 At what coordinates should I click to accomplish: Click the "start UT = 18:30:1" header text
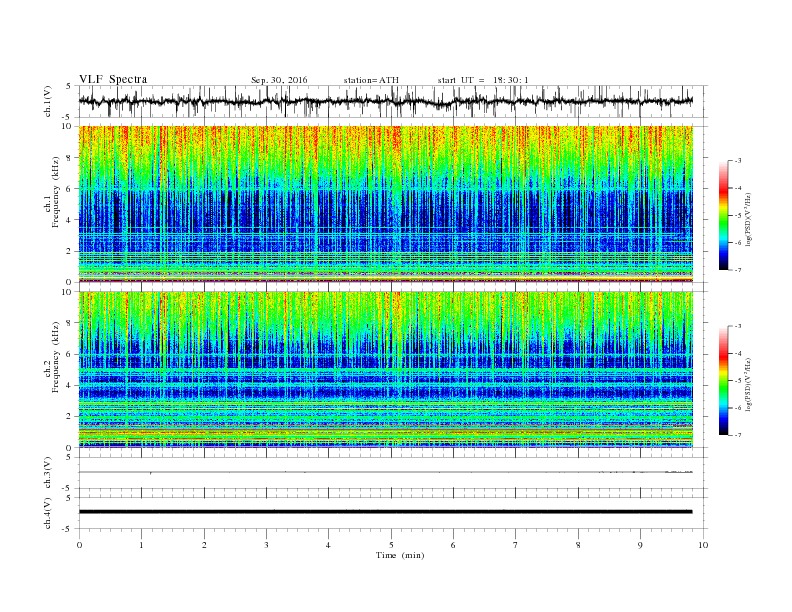pos(483,80)
